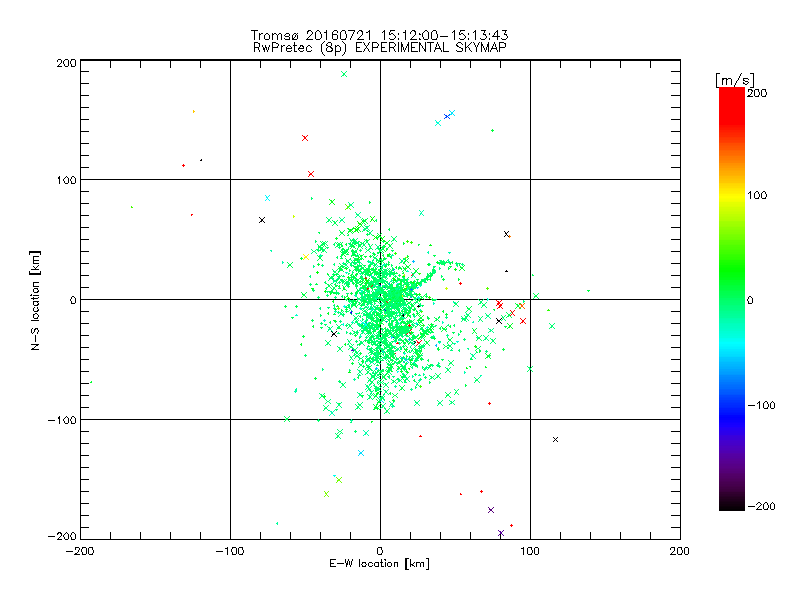The width and height of the screenshot is (800, 600).
Task: Click the E-W axis '200' tick label
Action: 680,551
